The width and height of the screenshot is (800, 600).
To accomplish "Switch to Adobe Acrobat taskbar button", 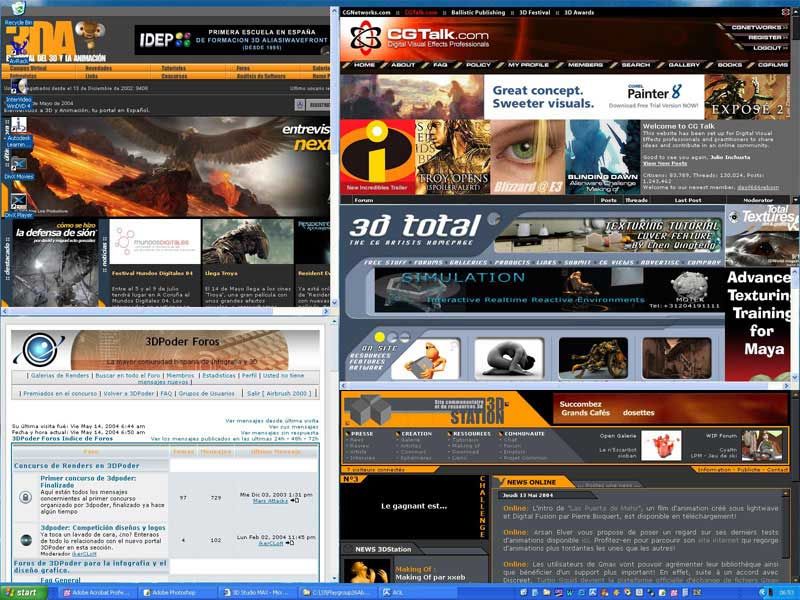I will click(x=96, y=592).
